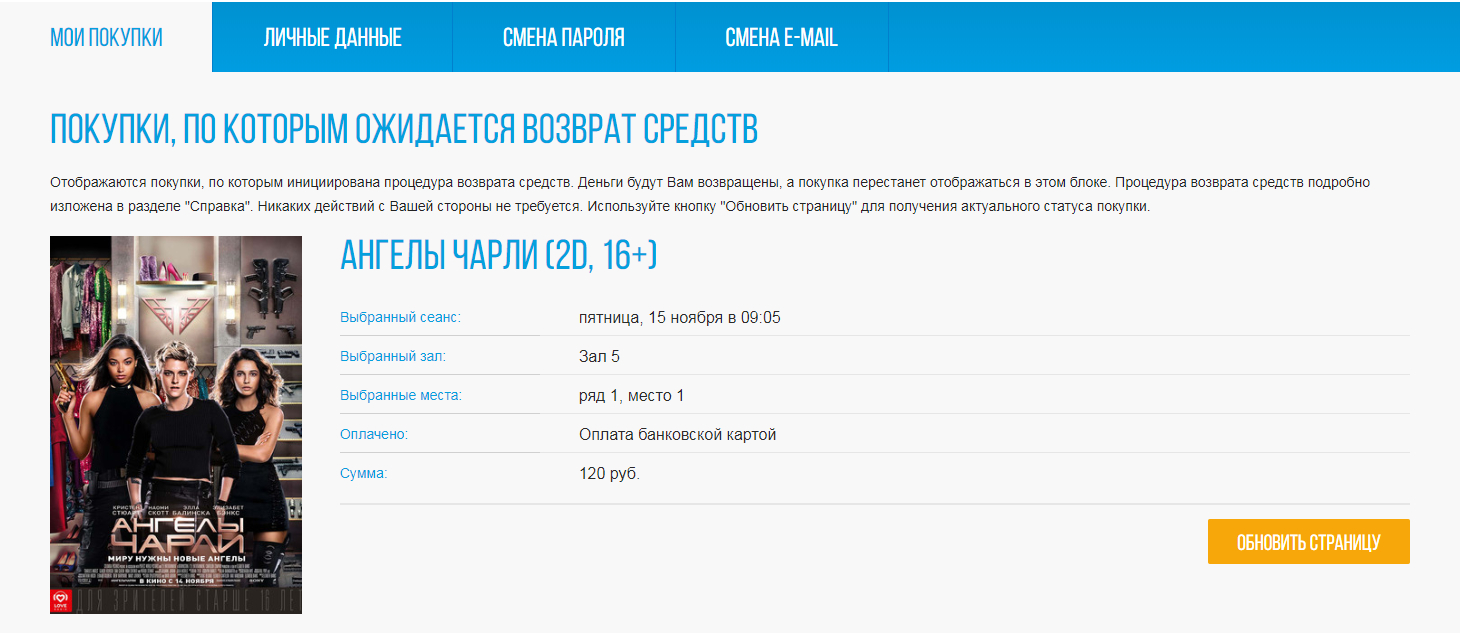
Task: Click the Зал 5 value
Action: click(x=599, y=357)
